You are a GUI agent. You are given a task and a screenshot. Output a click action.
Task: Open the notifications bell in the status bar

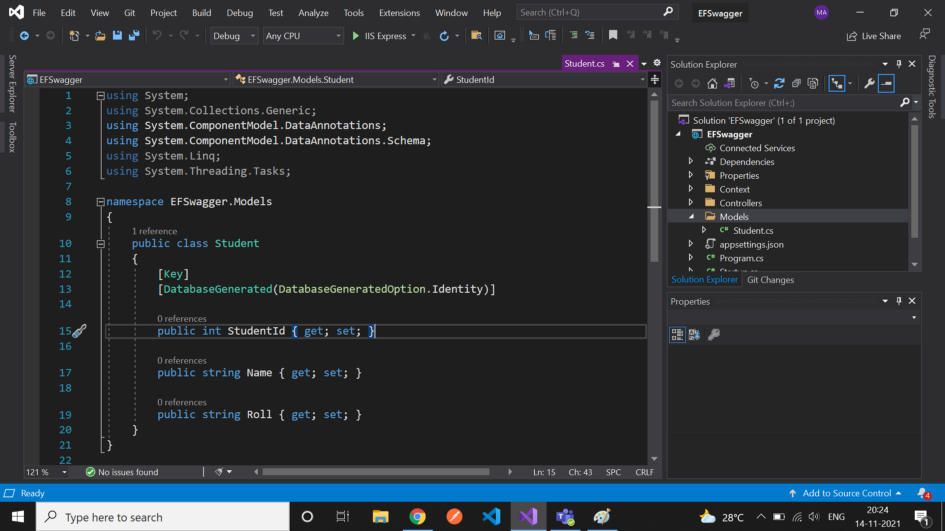tap(923, 493)
